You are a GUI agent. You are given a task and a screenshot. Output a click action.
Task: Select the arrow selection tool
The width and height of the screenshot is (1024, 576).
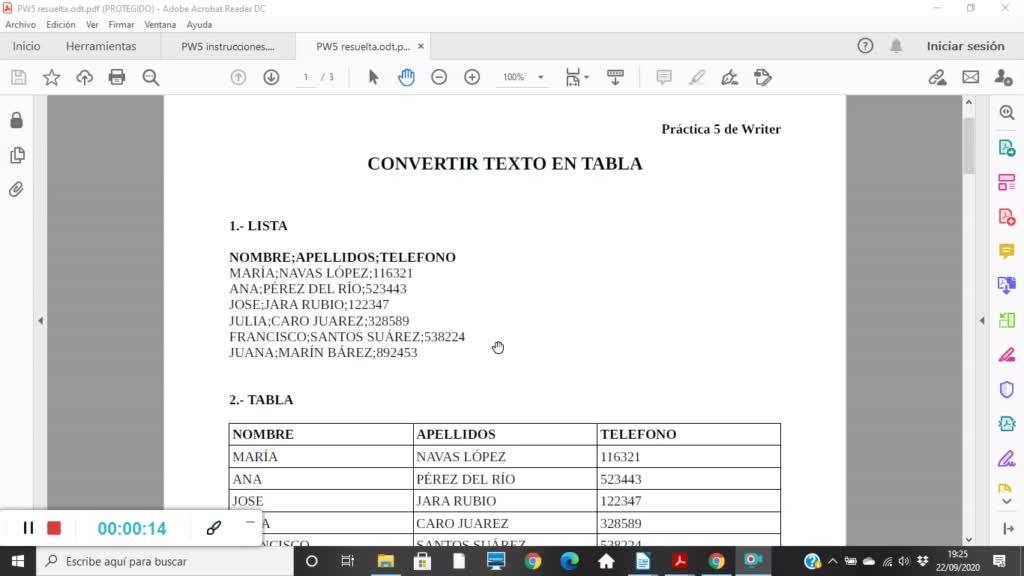pos(374,77)
